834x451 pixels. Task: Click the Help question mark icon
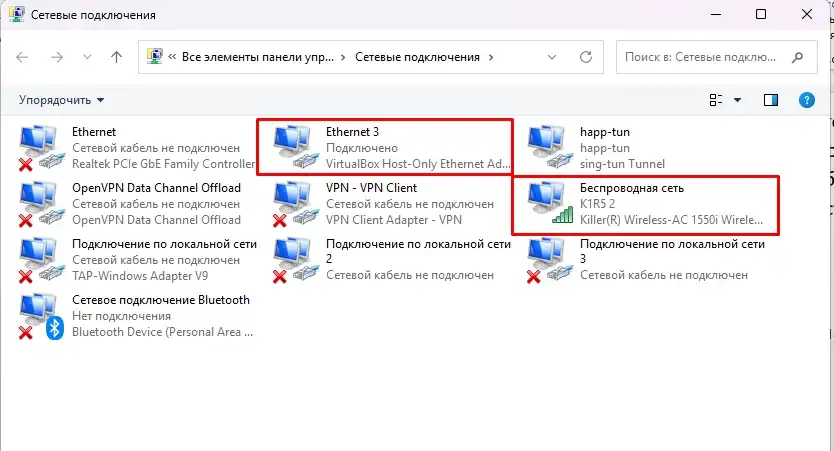pyautogui.click(x=806, y=100)
